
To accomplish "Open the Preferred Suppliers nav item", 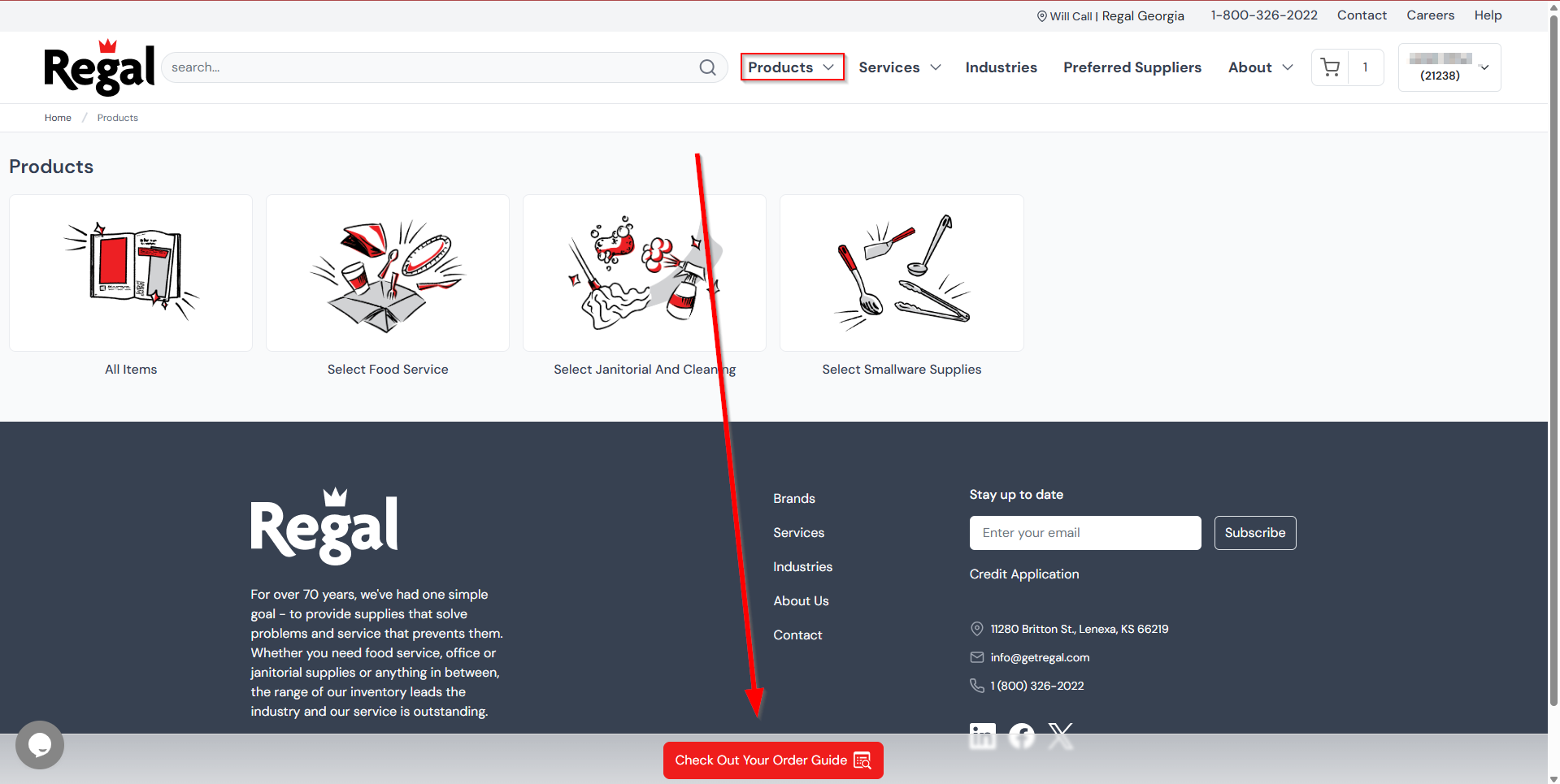I will tap(1132, 67).
